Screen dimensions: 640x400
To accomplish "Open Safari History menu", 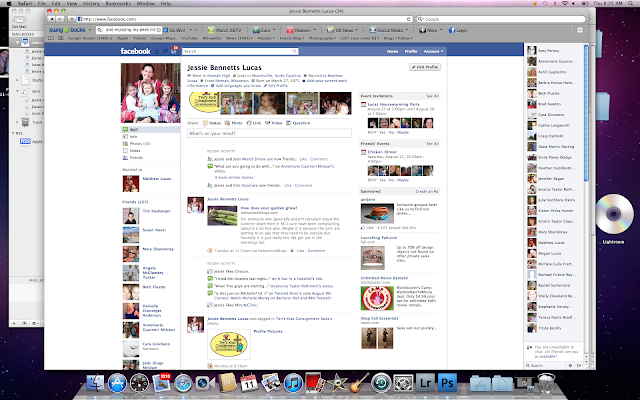I will (91, 3).
